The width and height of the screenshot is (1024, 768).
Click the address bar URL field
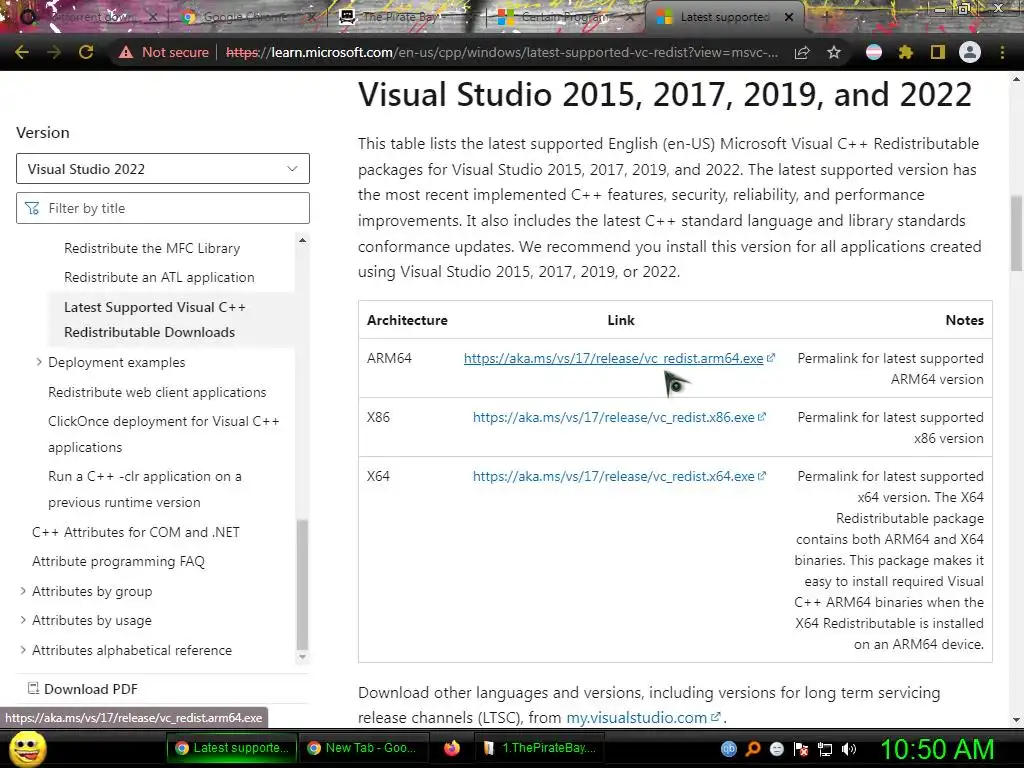pyautogui.click(x=502, y=52)
